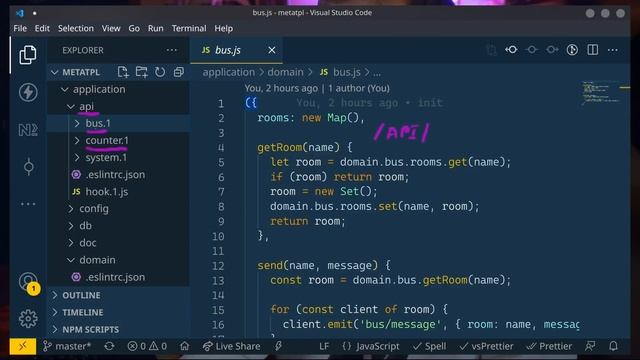Open errors and warnings count
Screen dimensions: 640x360
pos(147,346)
